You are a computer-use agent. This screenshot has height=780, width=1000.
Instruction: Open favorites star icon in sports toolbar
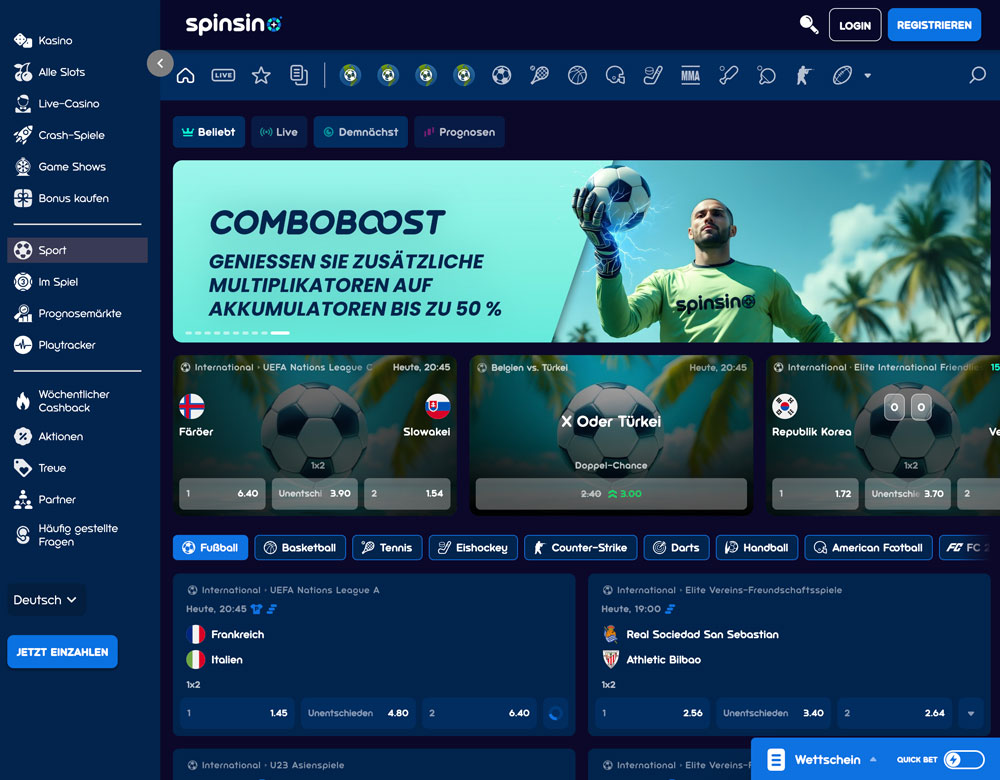(261, 75)
